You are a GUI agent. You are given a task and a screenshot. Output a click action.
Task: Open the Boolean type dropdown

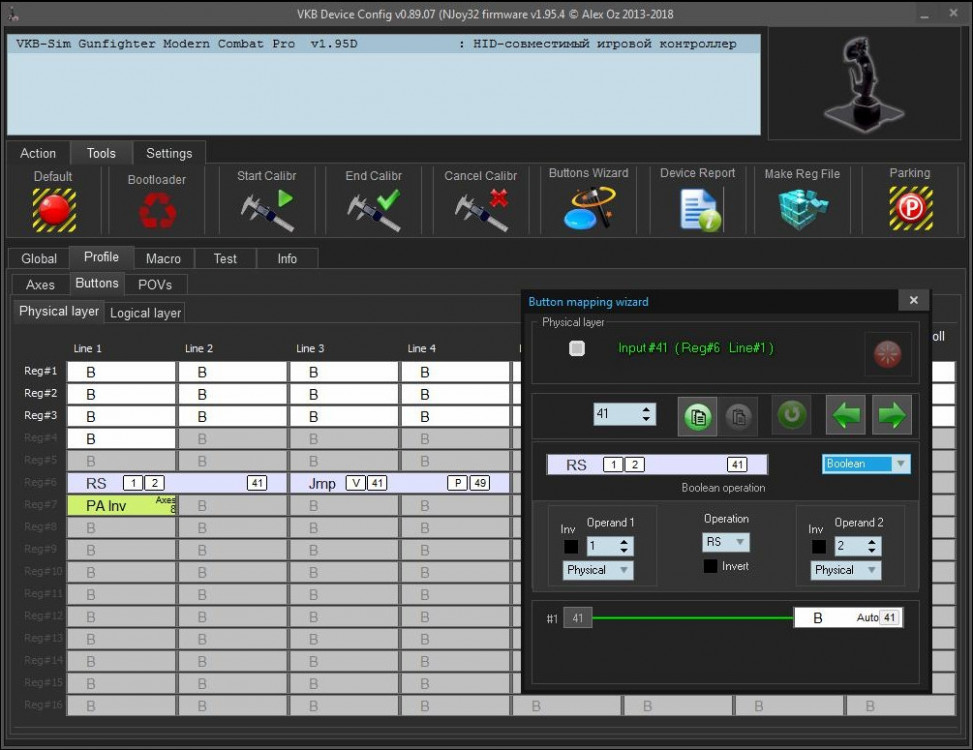point(866,464)
